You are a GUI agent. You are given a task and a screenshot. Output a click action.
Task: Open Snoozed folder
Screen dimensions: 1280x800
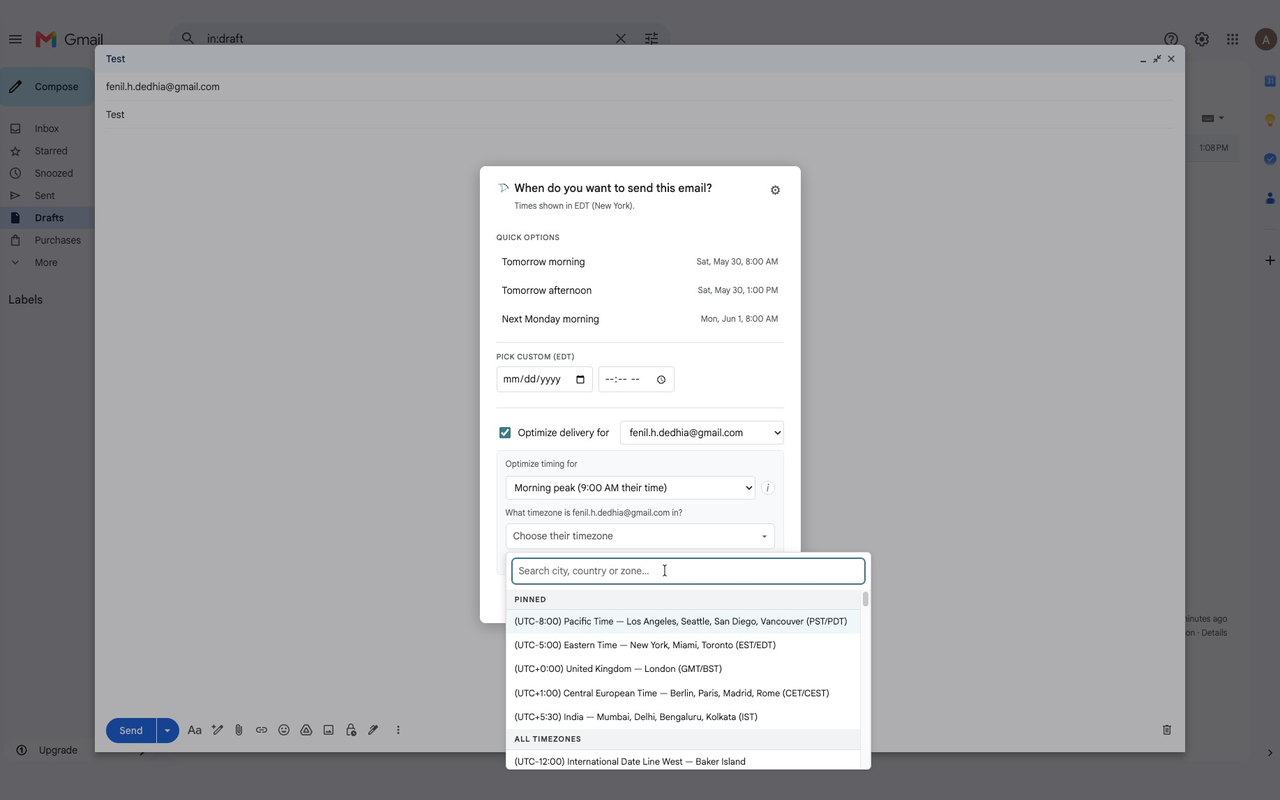[53, 173]
